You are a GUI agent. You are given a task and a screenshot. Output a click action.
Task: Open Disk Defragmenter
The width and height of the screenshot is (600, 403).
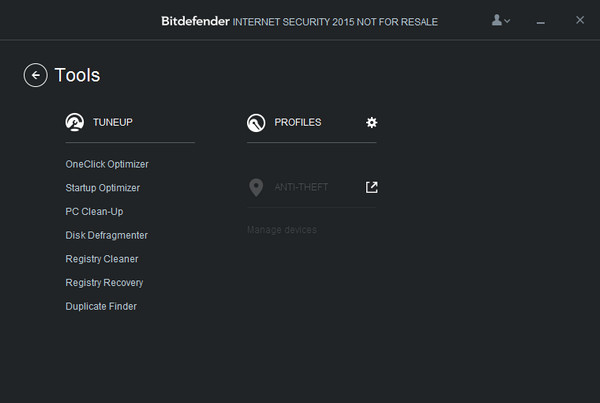107,235
